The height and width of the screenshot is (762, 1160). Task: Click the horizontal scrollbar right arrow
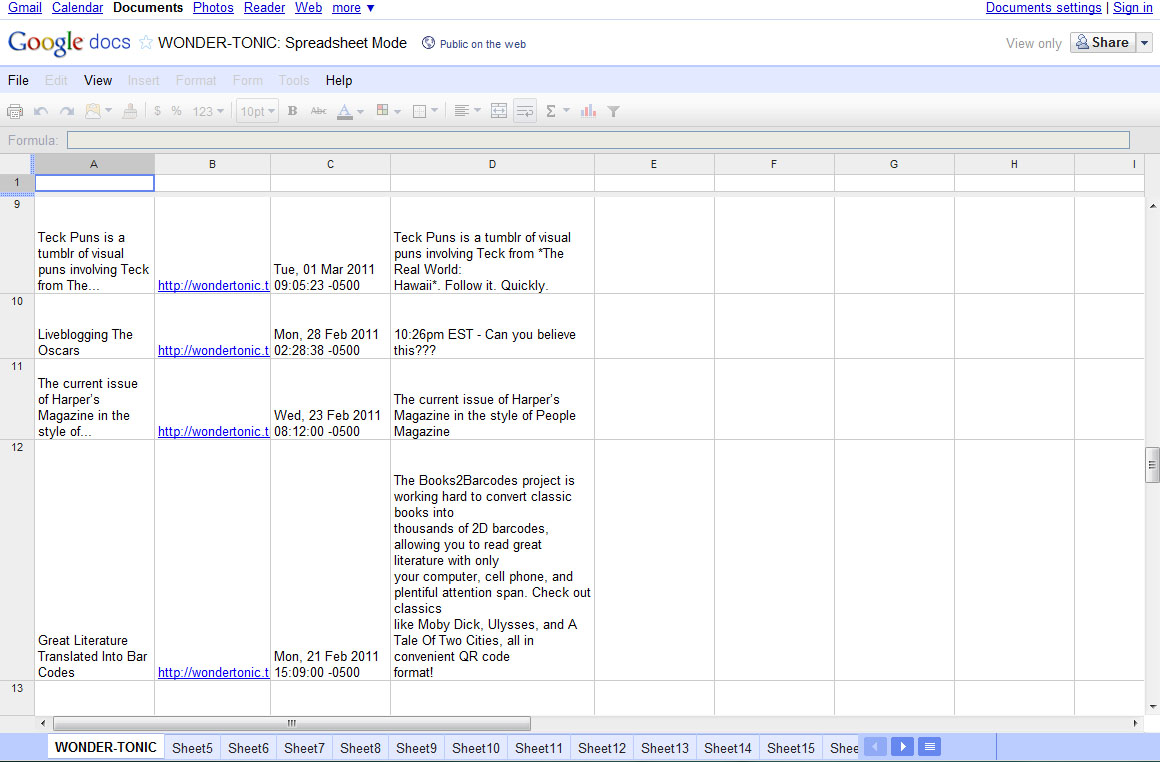[x=1136, y=723]
